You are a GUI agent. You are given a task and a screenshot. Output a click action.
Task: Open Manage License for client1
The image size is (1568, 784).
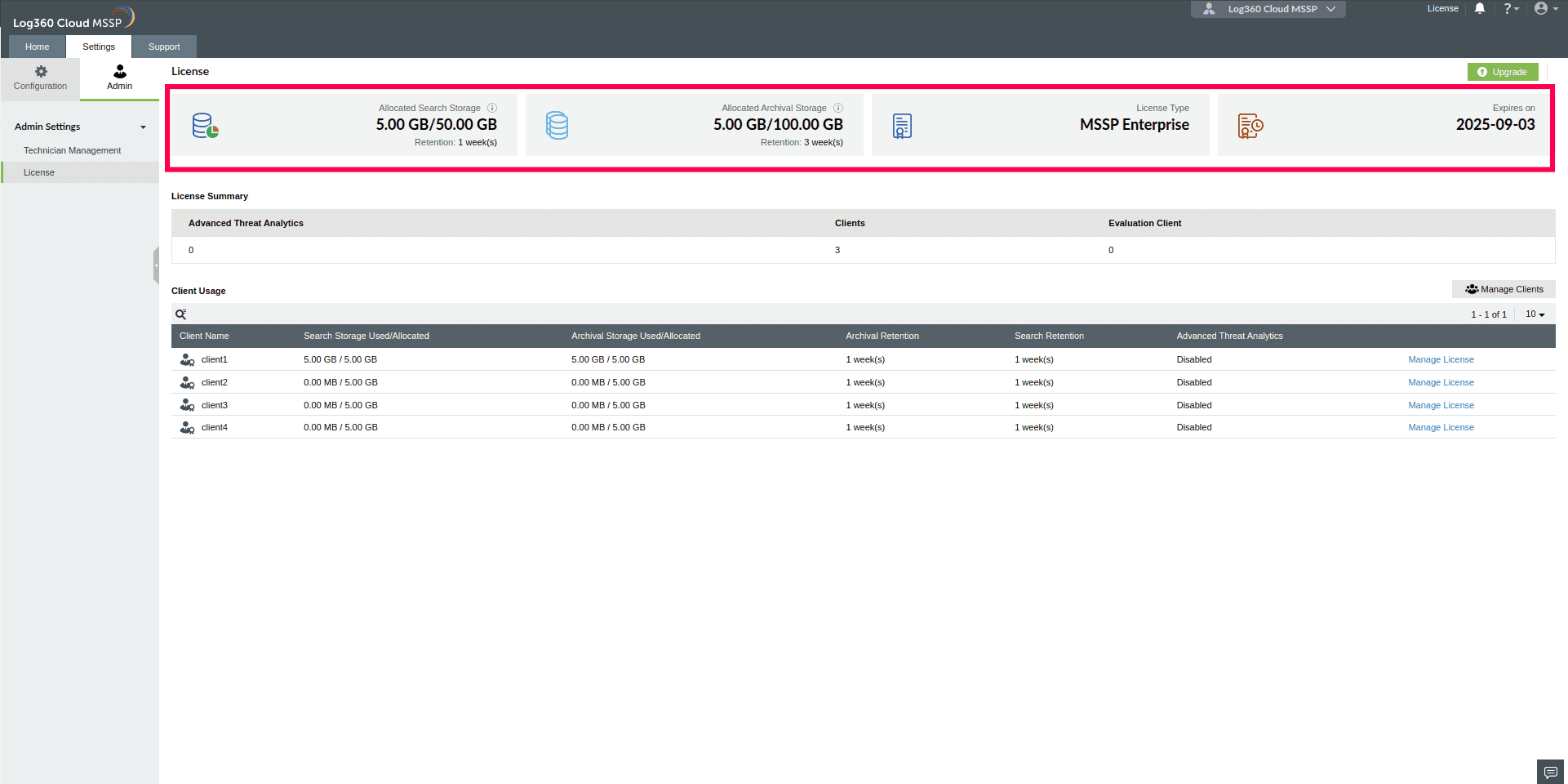pyautogui.click(x=1441, y=359)
